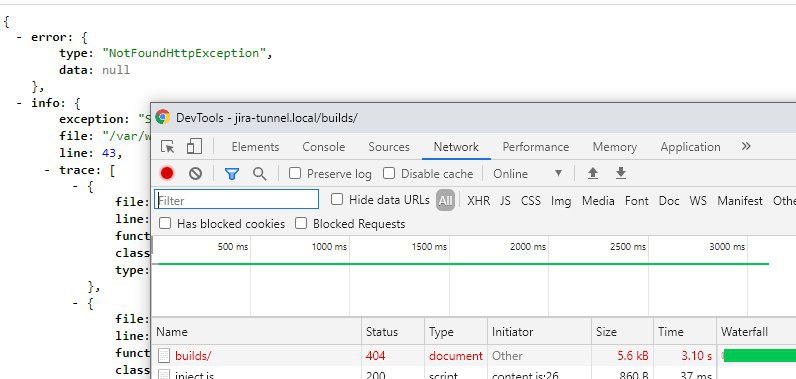Open the Performance tab
The image size is (796, 379).
536,147
